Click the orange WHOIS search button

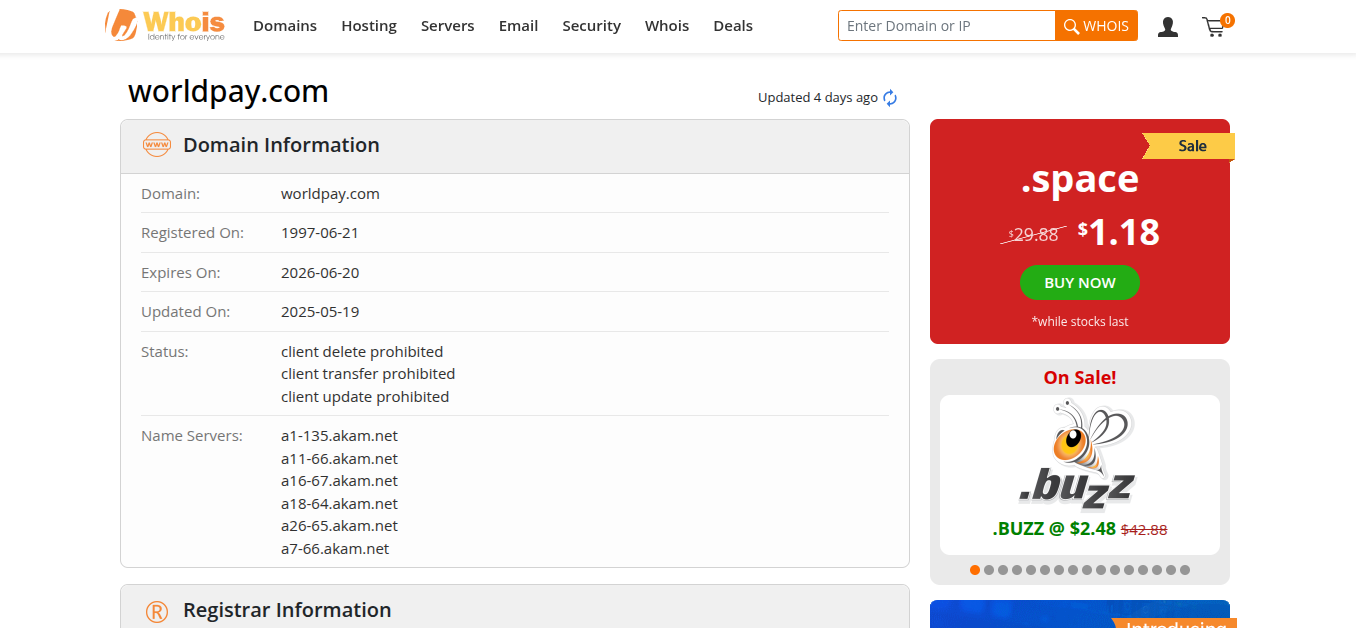click(x=1096, y=26)
